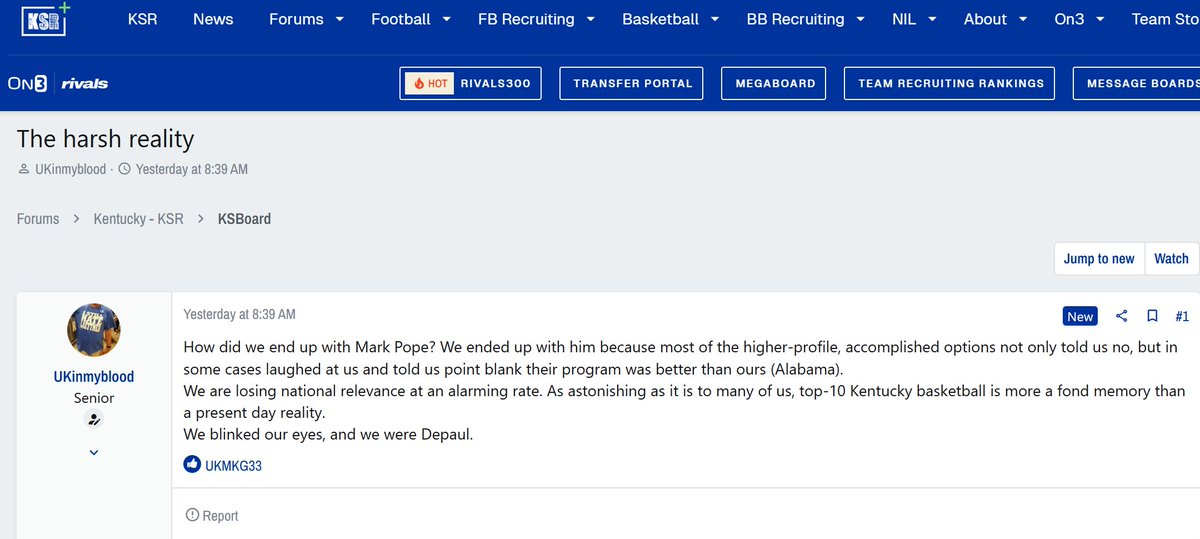Open the About menu item
1200x539 pixels.
[985, 19]
